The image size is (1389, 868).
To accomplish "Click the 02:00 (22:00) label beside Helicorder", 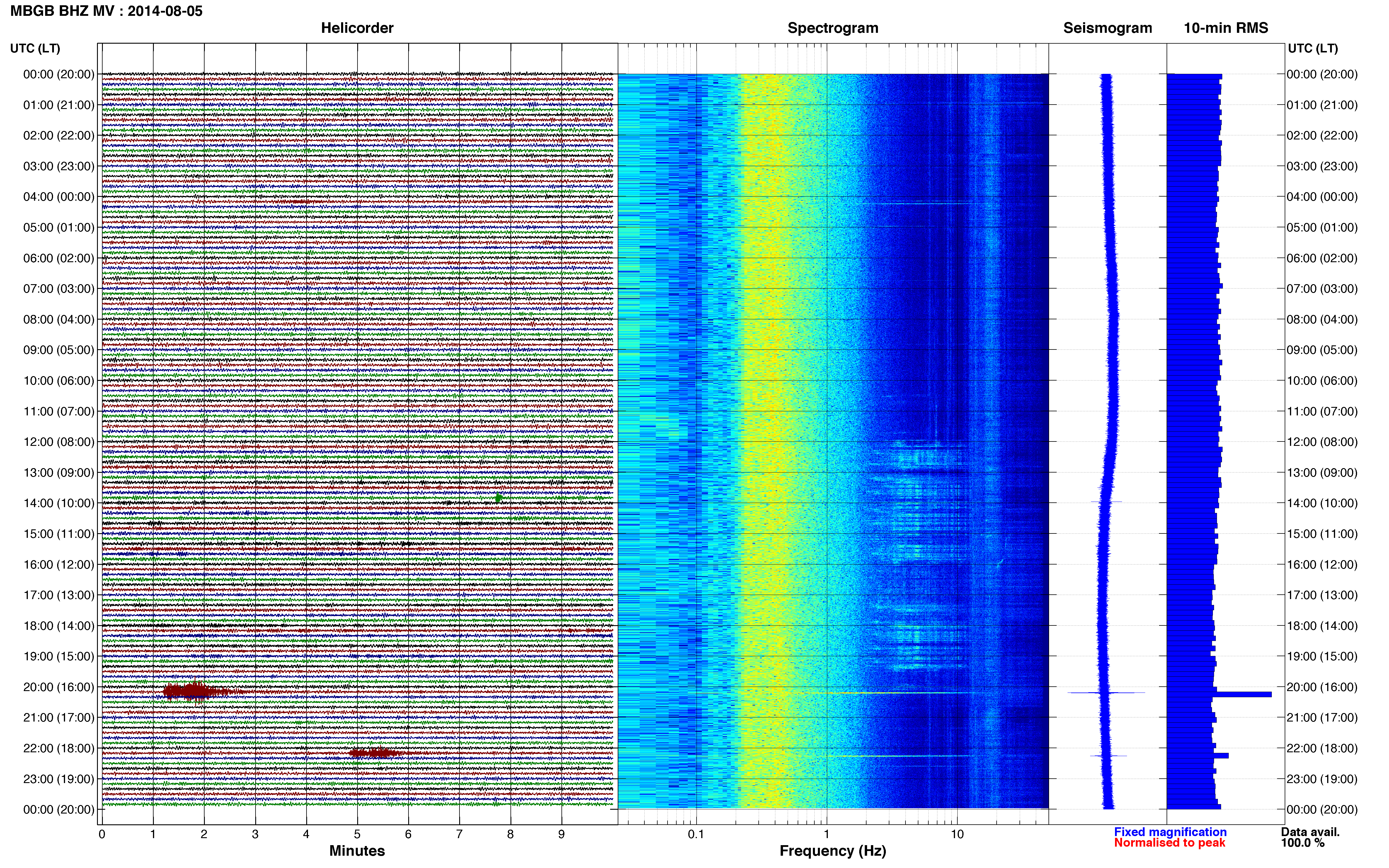I will pos(59,135).
